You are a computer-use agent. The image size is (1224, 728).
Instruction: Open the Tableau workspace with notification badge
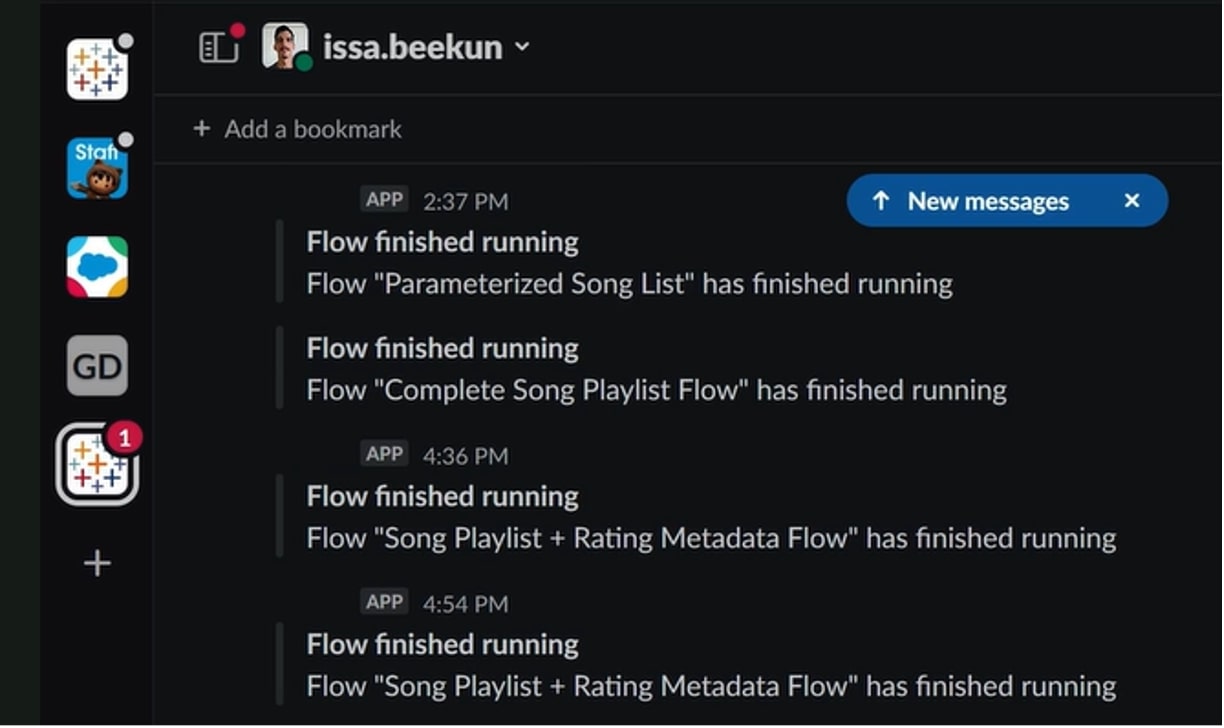pos(97,464)
